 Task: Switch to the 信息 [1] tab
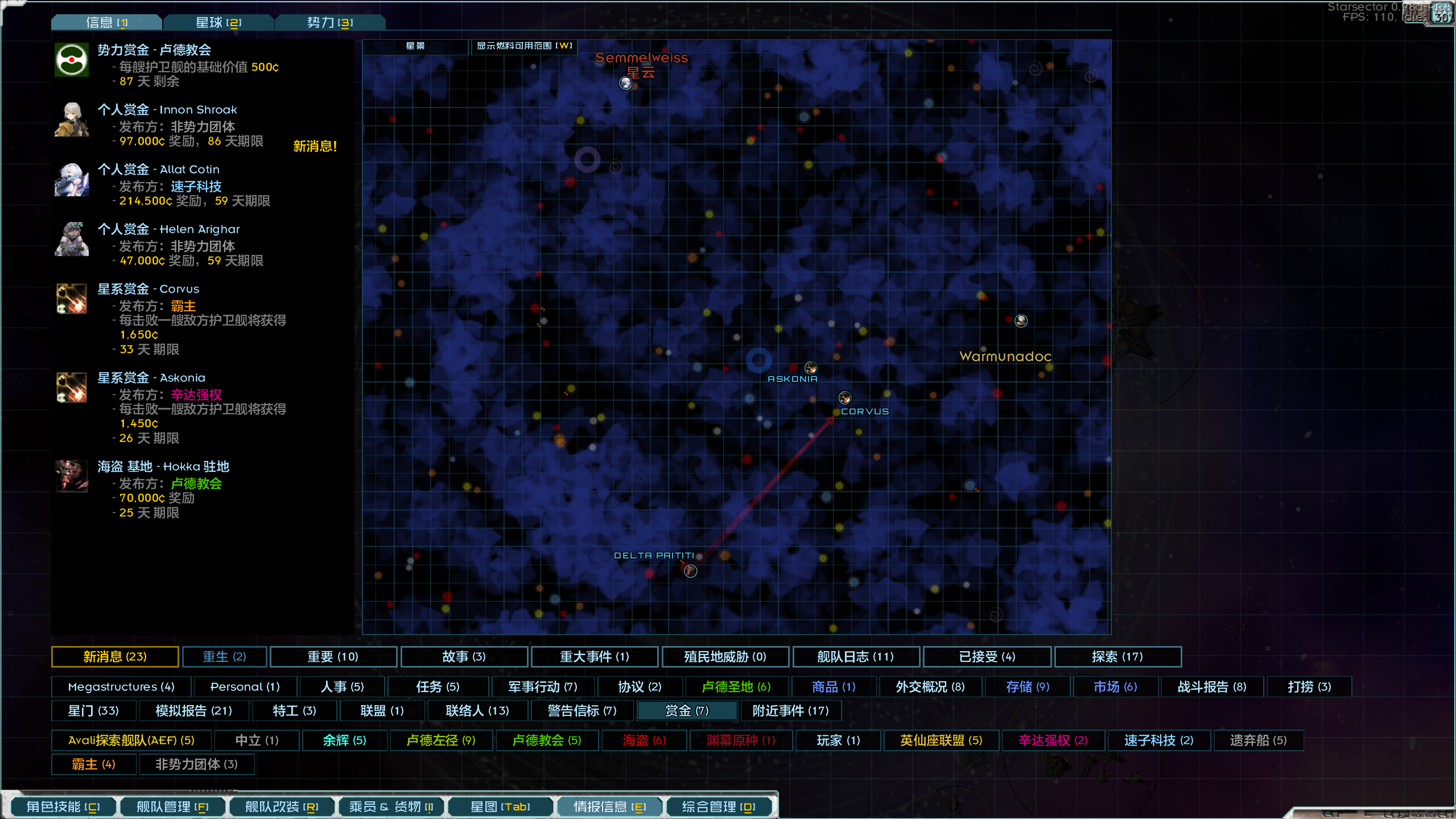tap(106, 22)
